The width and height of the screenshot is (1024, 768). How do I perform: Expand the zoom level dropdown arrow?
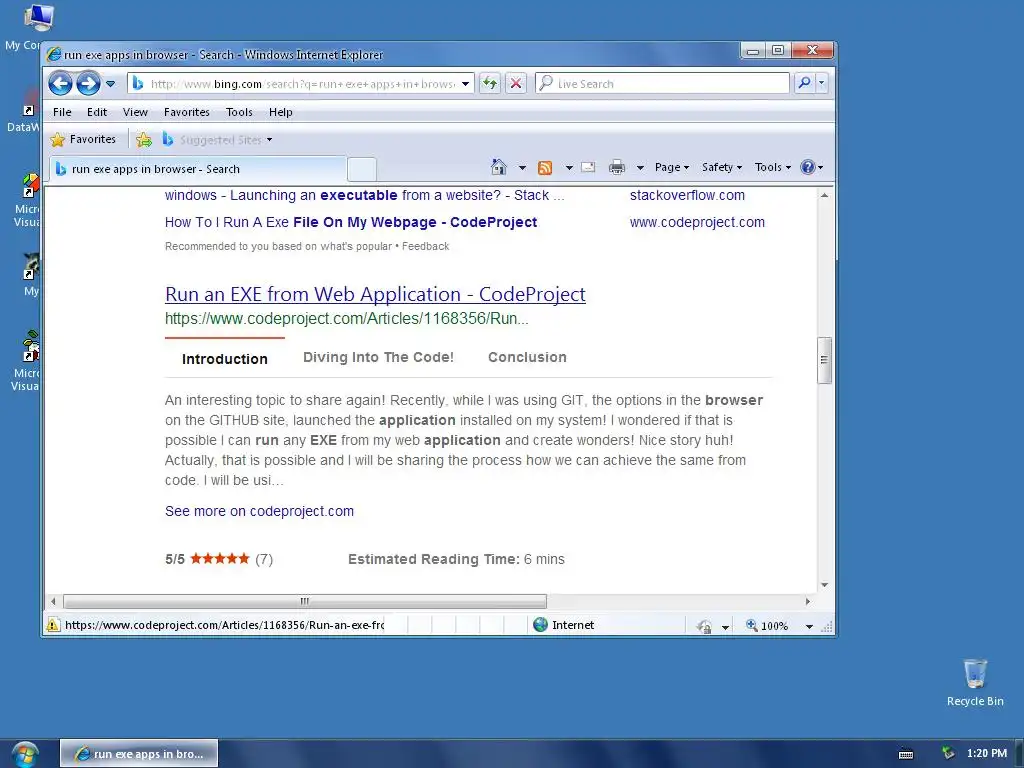[x=809, y=626]
